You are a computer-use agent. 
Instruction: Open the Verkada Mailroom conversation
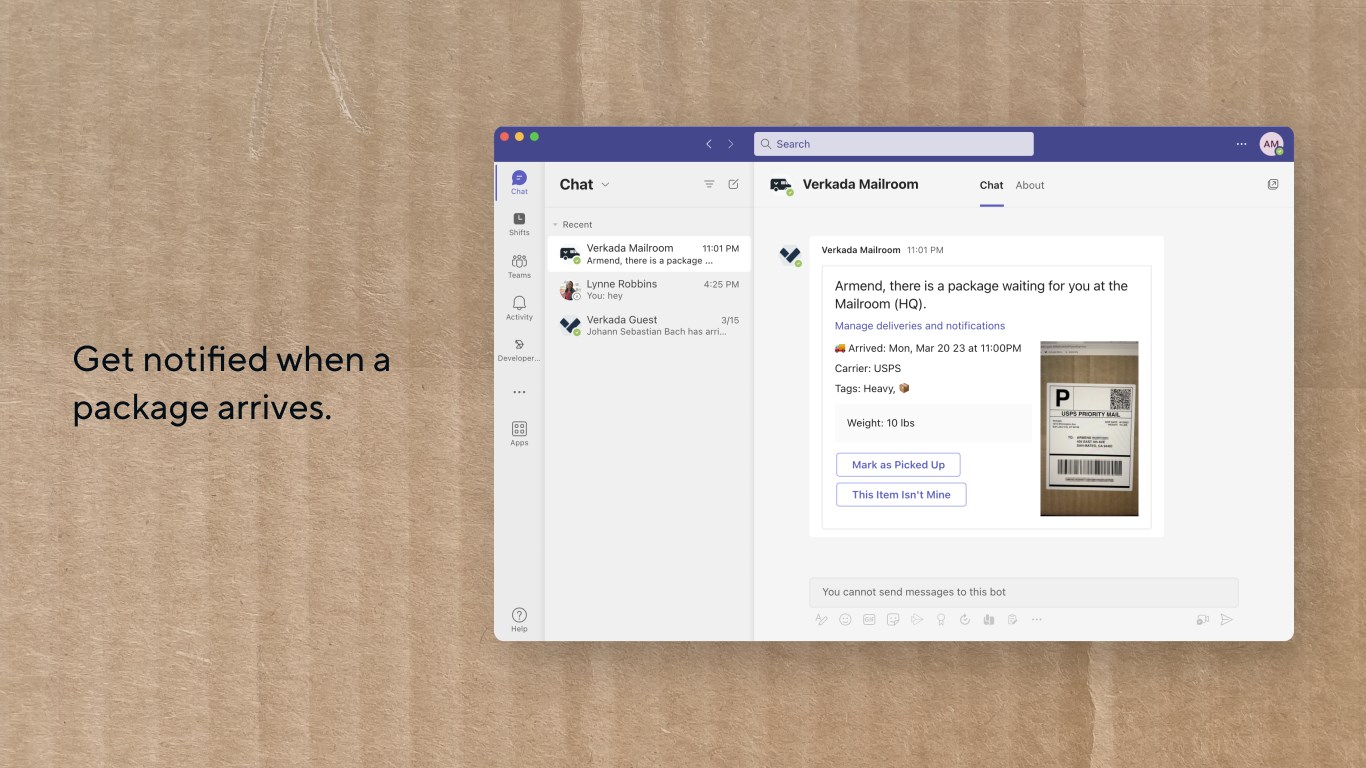(x=649, y=254)
